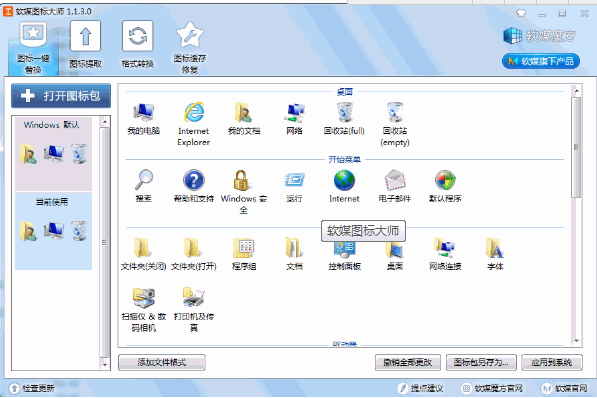
Task: Click the 扫描仪 & 数码相机 icon
Action: click(x=144, y=310)
